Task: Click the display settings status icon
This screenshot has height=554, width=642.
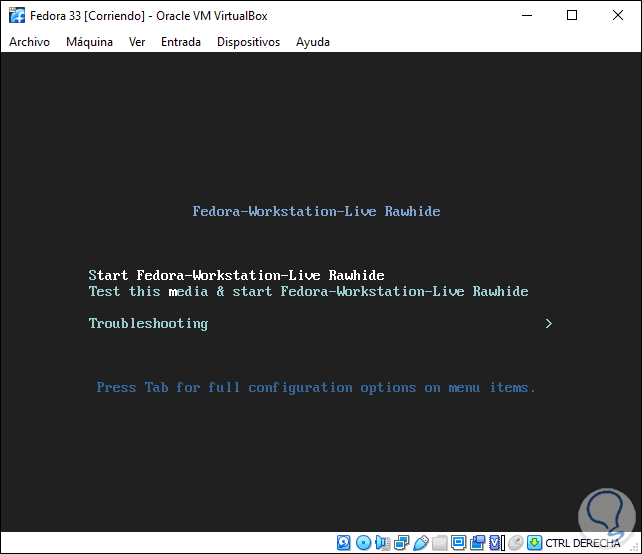Action: pyautogui.click(x=459, y=543)
